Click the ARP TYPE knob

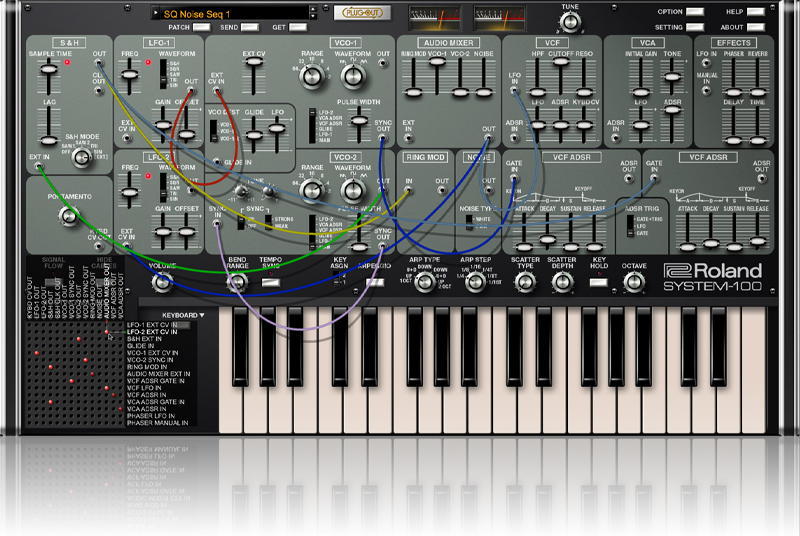pos(424,282)
